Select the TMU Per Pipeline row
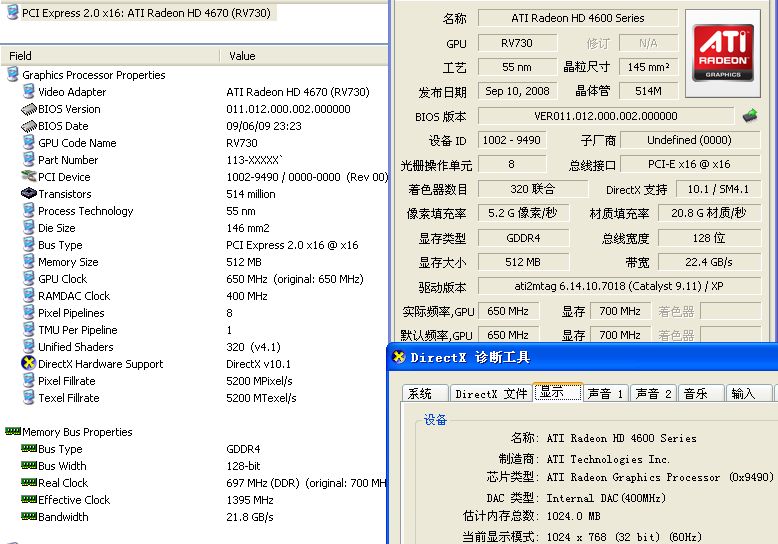 coord(194,330)
